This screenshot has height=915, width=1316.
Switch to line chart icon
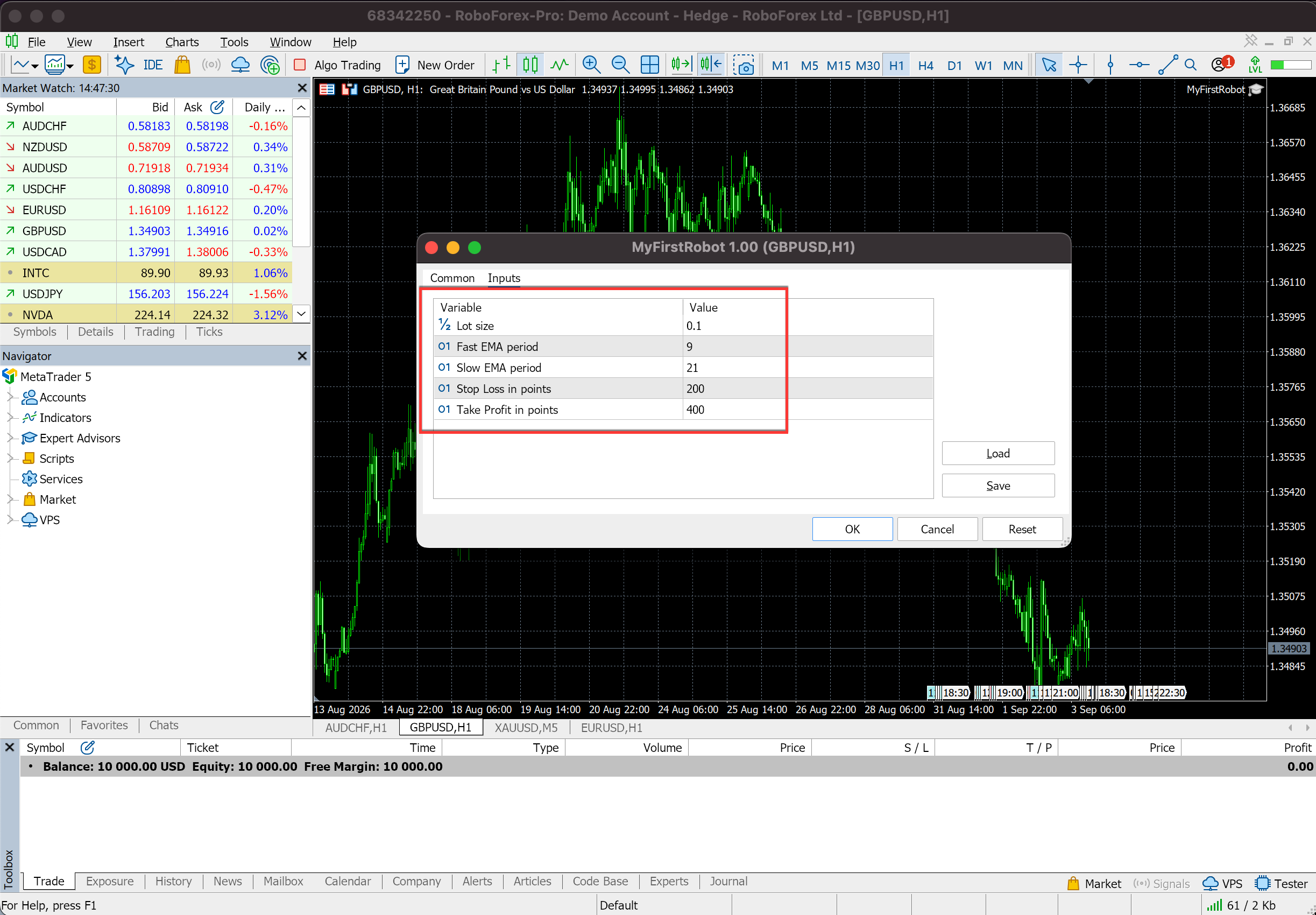(x=559, y=65)
